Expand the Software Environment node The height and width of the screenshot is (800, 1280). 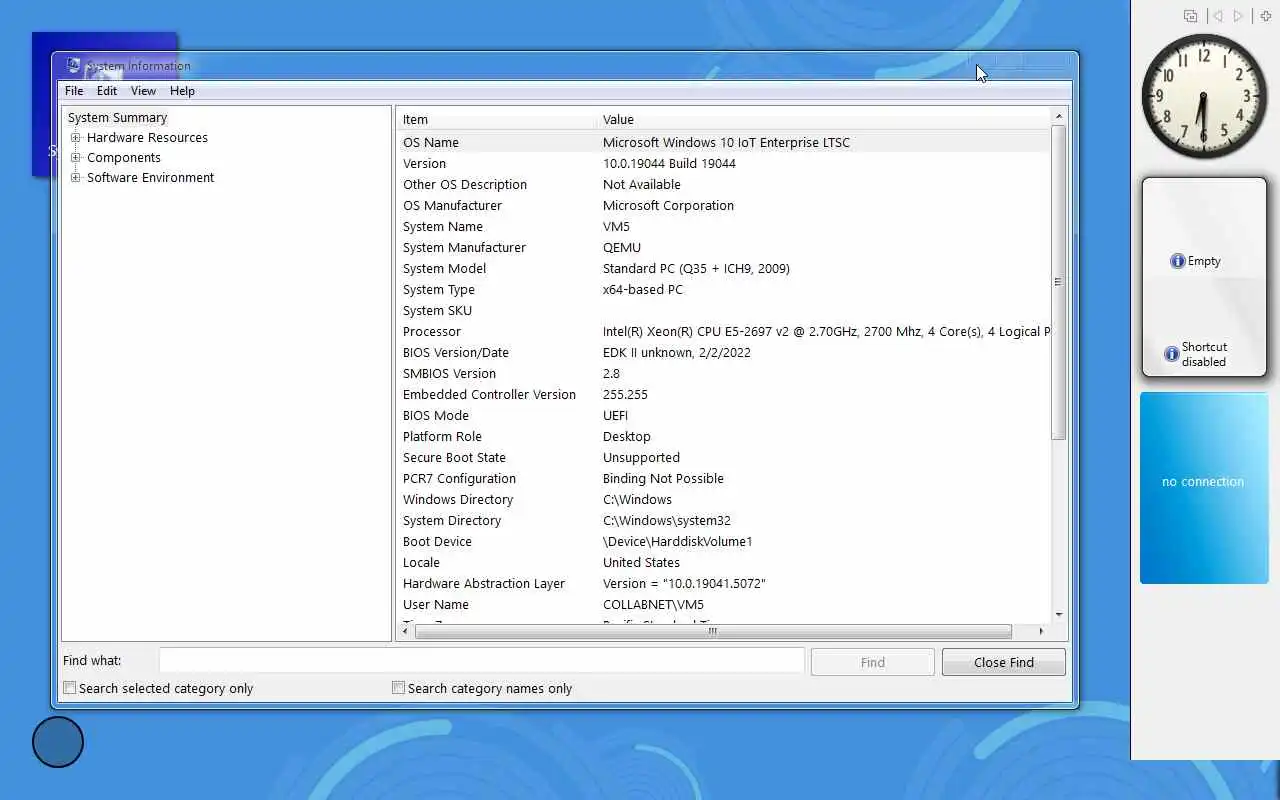click(75, 178)
